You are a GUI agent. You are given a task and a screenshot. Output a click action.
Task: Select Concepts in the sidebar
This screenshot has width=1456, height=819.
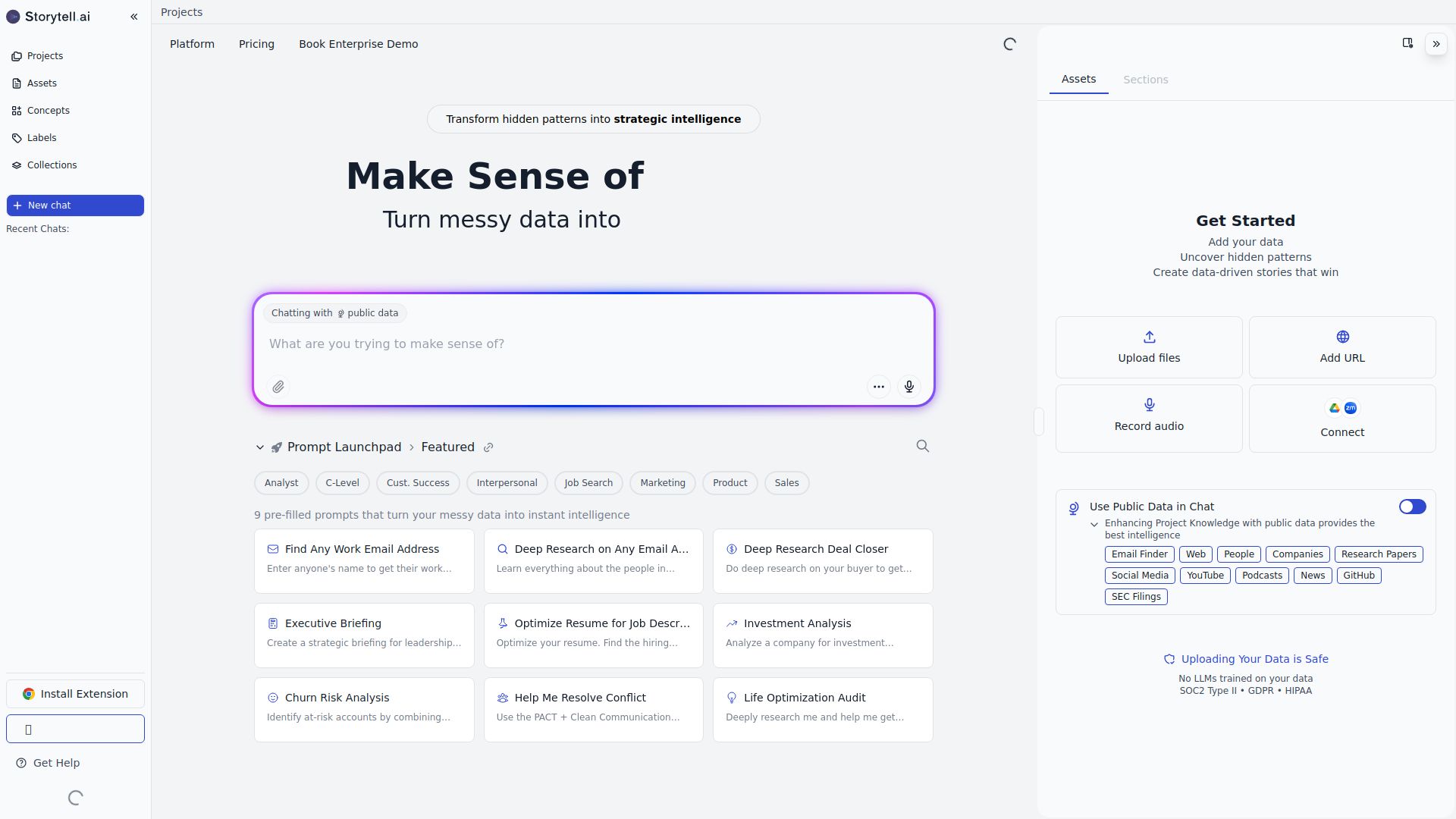[x=49, y=110]
